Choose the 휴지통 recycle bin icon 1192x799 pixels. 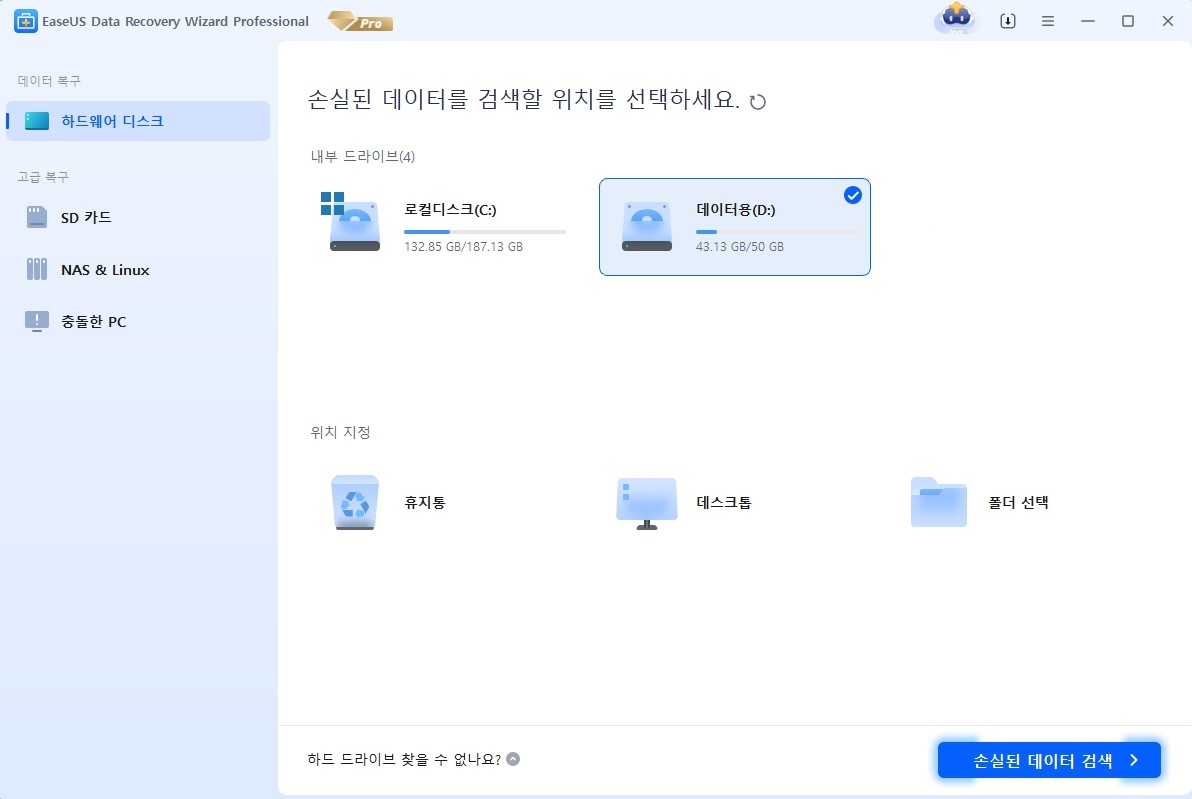(354, 502)
